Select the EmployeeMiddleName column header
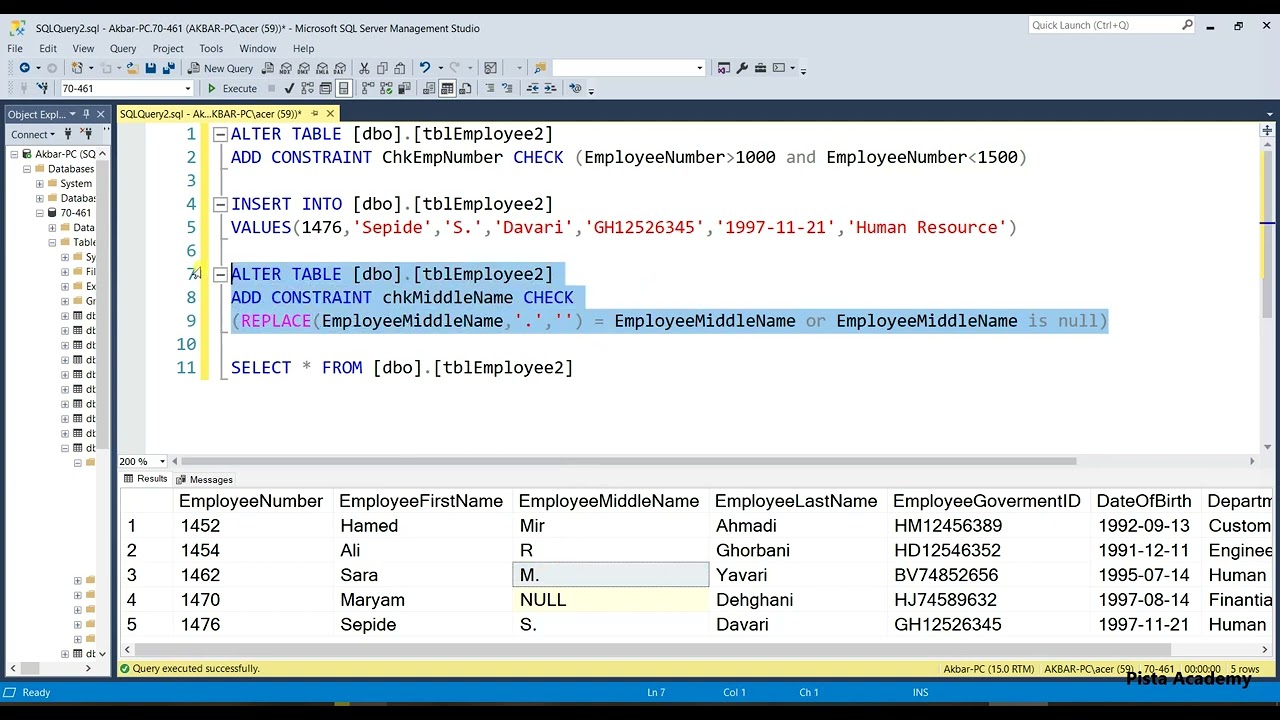This screenshot has height=720, width=1280. [609, 501]
